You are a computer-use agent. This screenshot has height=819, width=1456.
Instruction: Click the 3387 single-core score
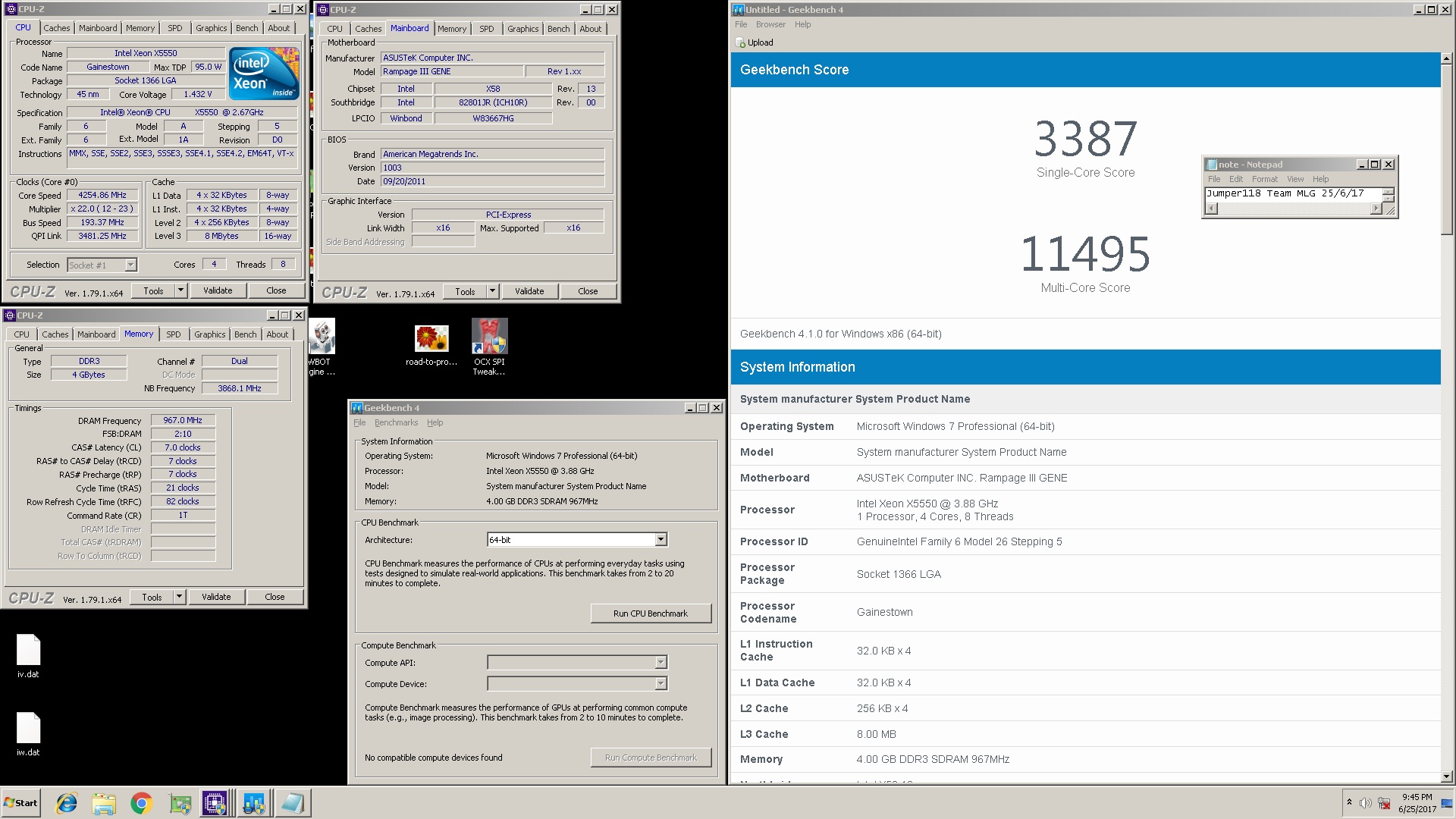1085,139
